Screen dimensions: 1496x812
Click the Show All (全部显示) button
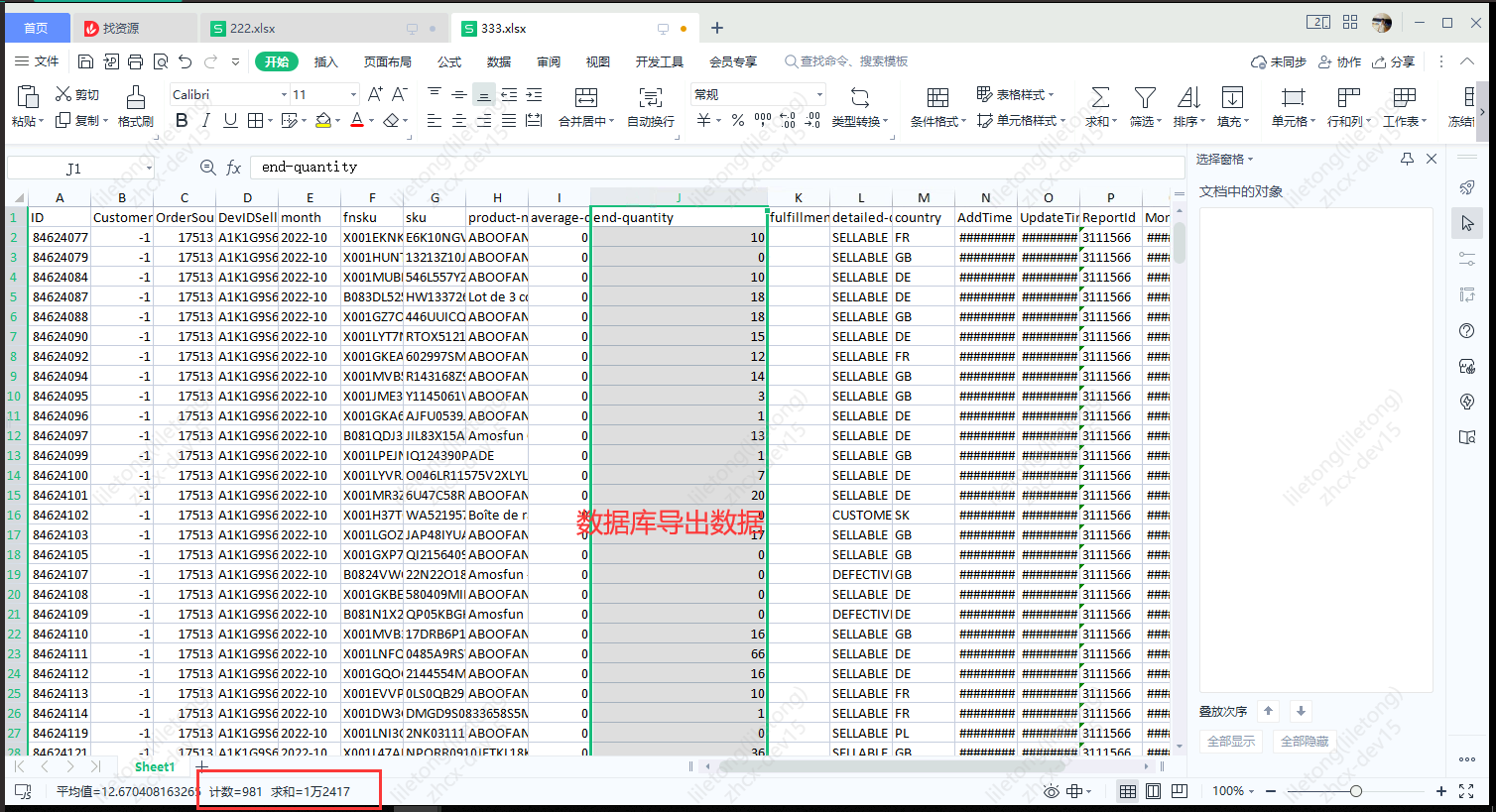(x=1231, y=741)
